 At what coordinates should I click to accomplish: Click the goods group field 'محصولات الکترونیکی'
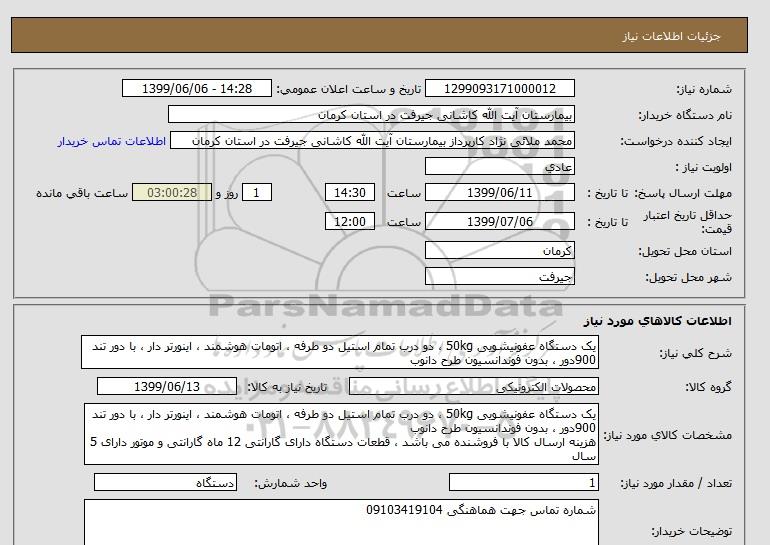point(473,386)
